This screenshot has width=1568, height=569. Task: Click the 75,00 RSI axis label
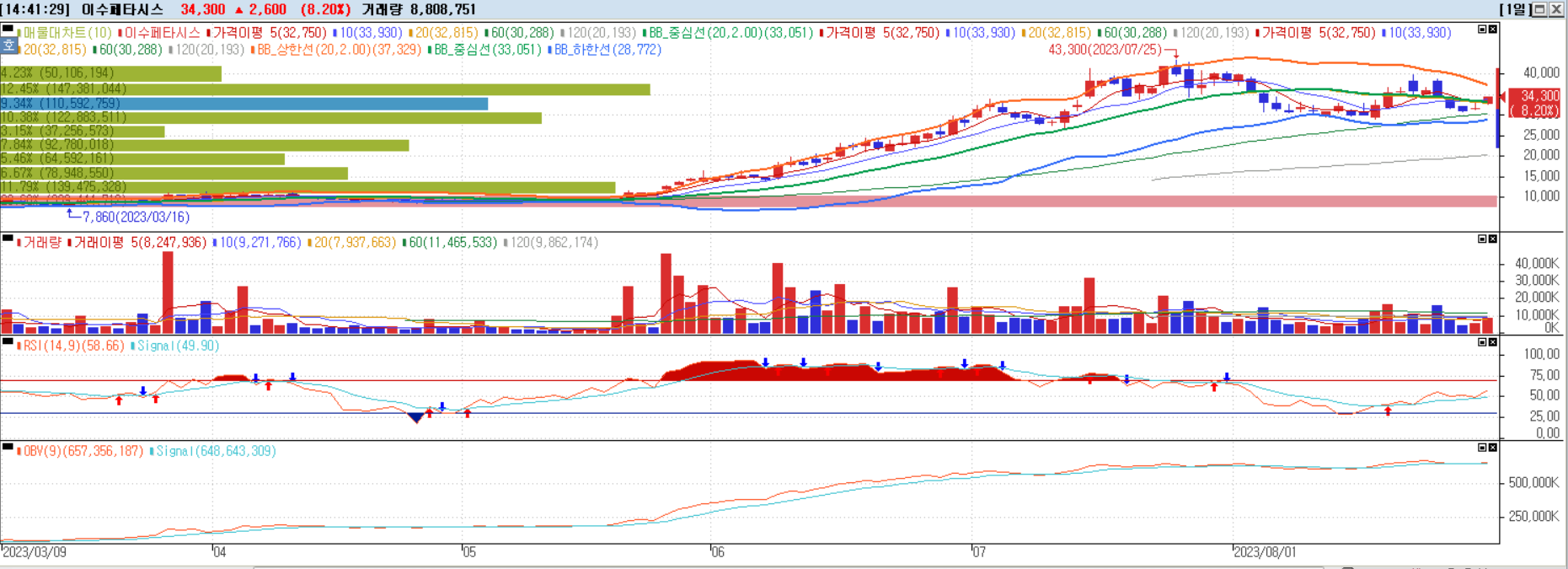[1544, 375]
